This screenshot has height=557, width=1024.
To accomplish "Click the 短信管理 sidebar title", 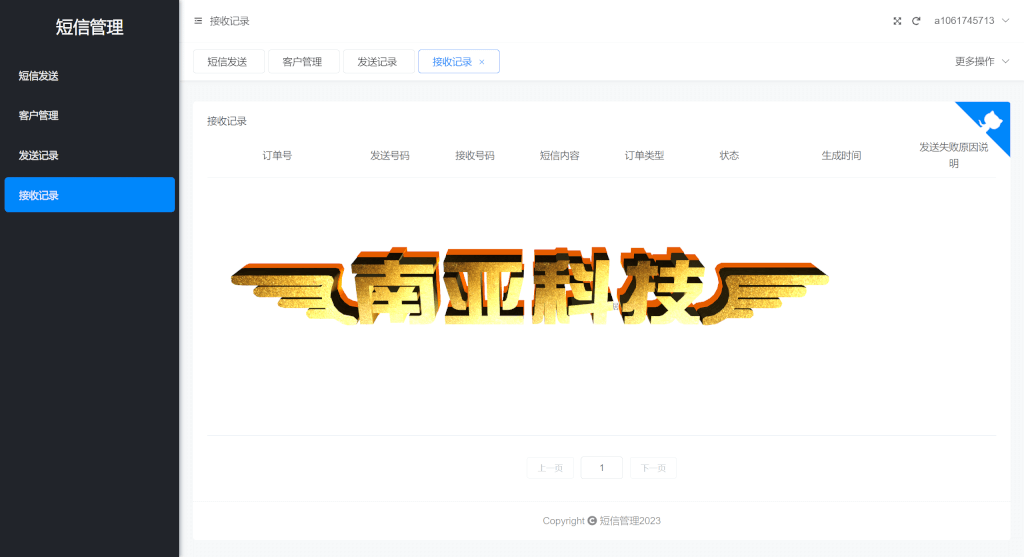I will (89, 27).
